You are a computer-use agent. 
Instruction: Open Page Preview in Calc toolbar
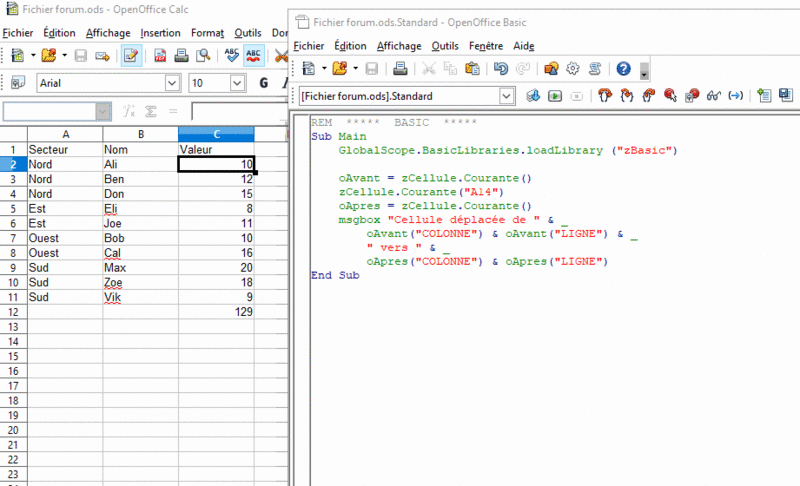coord(204,56)
